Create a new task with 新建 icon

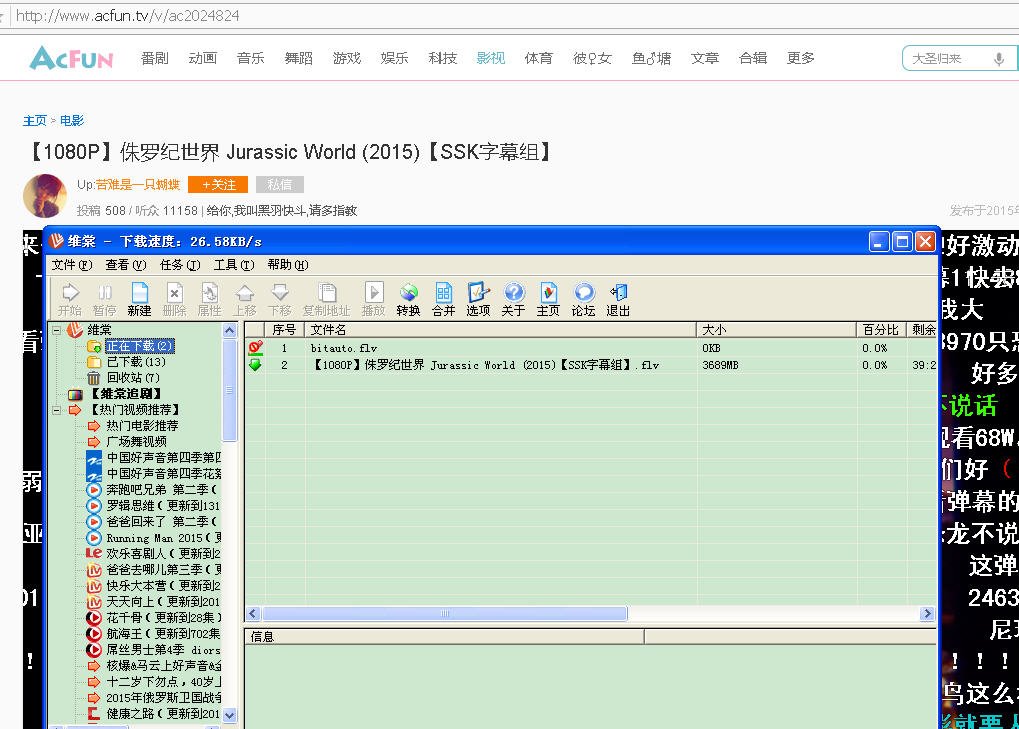point(139,295)
